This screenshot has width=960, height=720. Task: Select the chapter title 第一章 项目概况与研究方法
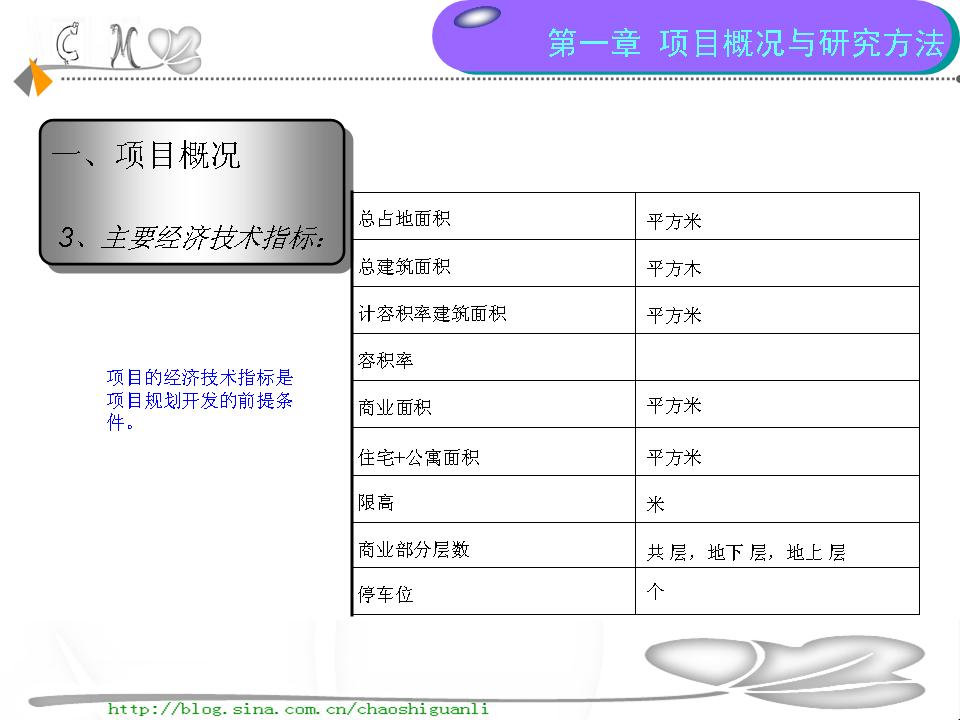click(745, 43)
